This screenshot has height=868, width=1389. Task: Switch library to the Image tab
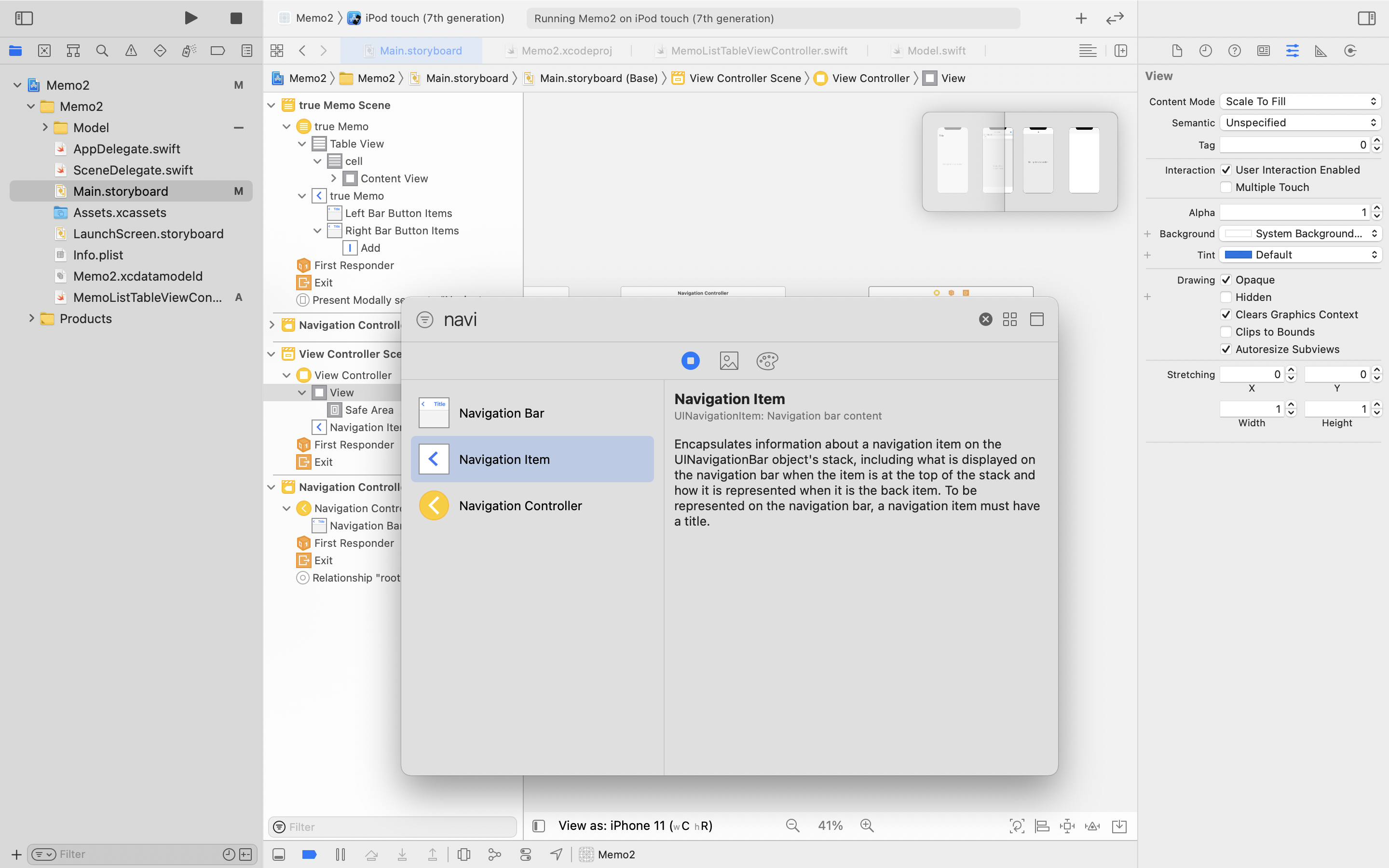coord(728,361)
